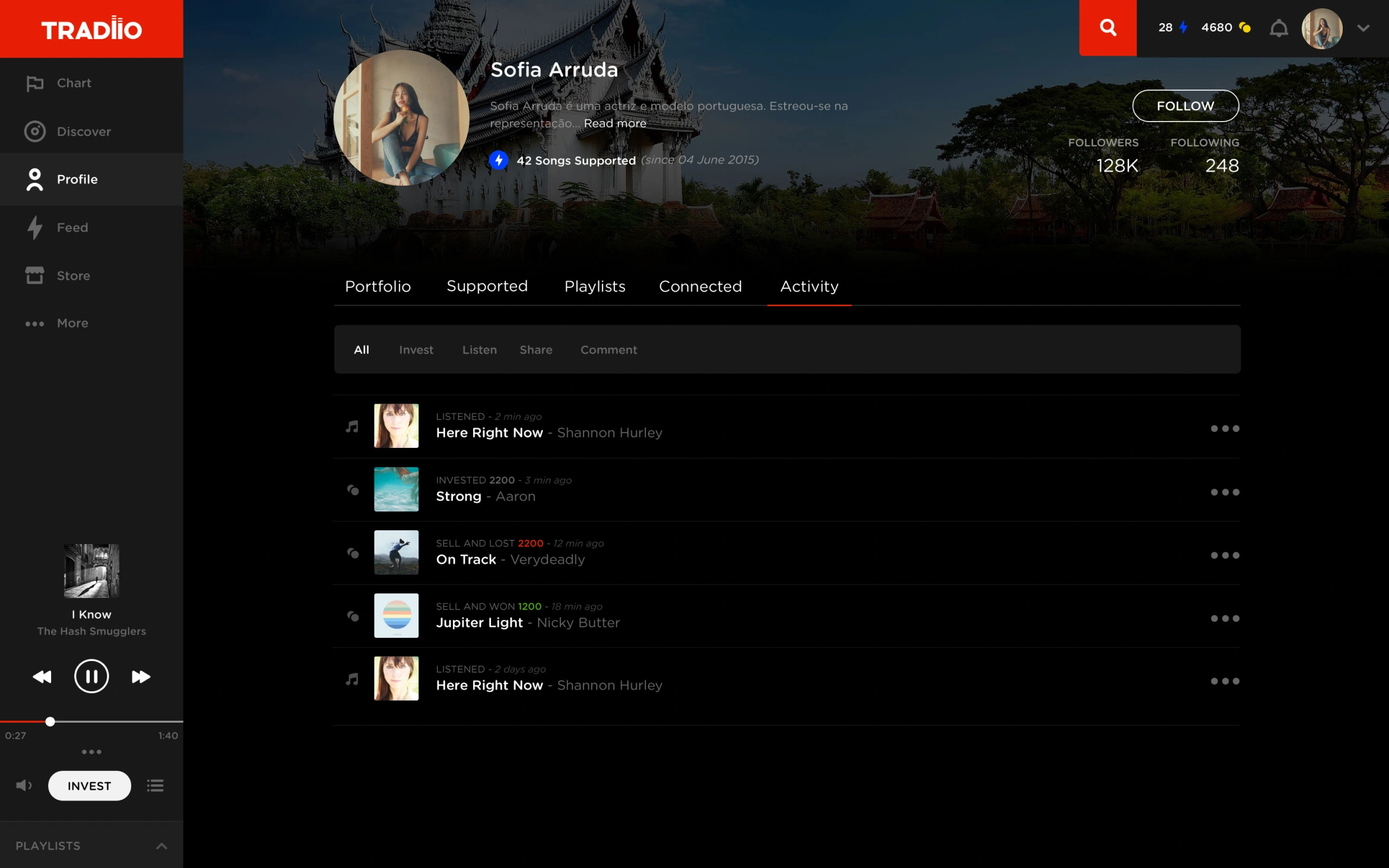Open the notifications bell
Image resolution: width=1389 pixels, height=868 pixels.
(1279, 28)
